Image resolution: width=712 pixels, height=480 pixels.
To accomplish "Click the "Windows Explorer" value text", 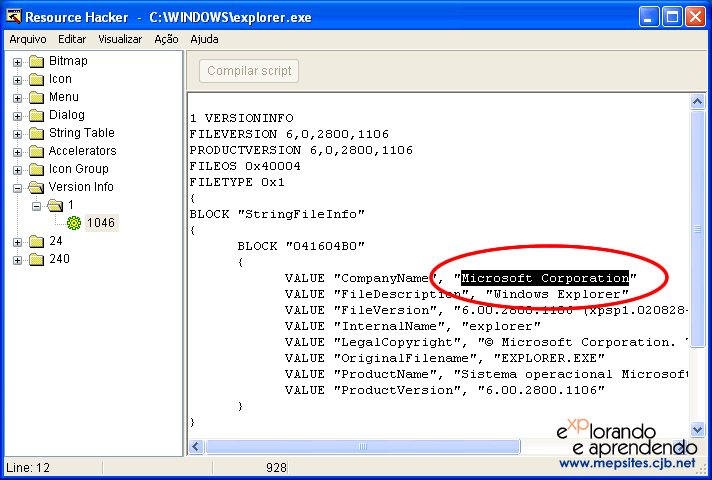I will coord(557,294).
